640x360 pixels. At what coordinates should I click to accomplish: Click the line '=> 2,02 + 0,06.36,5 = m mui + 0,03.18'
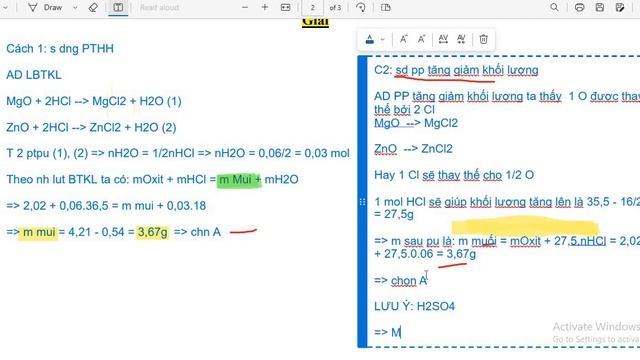106,206
